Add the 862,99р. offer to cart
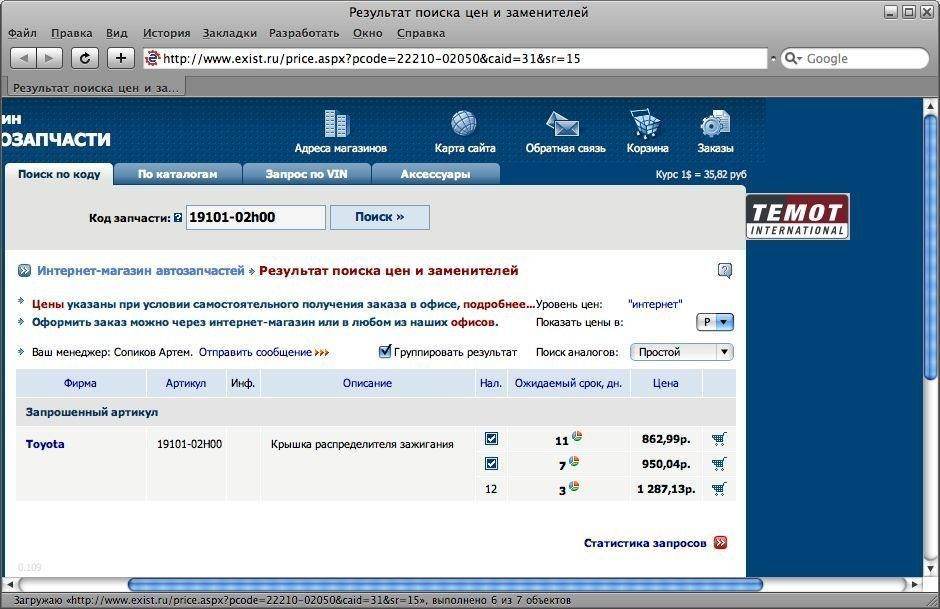The image size is (940, 609). [x=718, y=439]
